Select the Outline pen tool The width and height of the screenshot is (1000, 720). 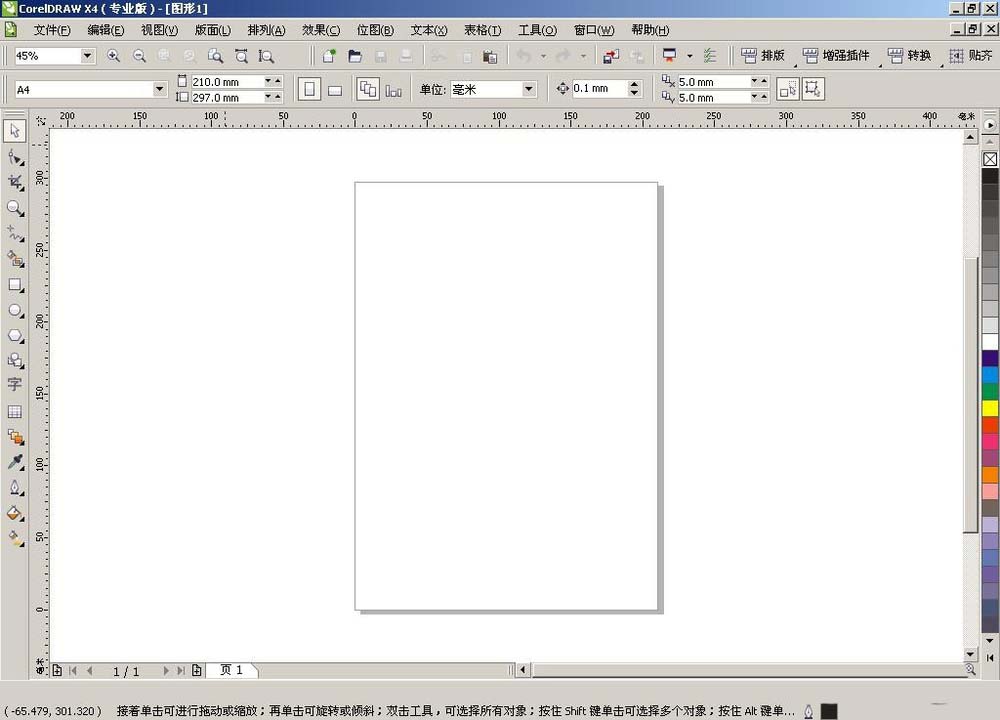pyautogui.click(x=15, y=488)
